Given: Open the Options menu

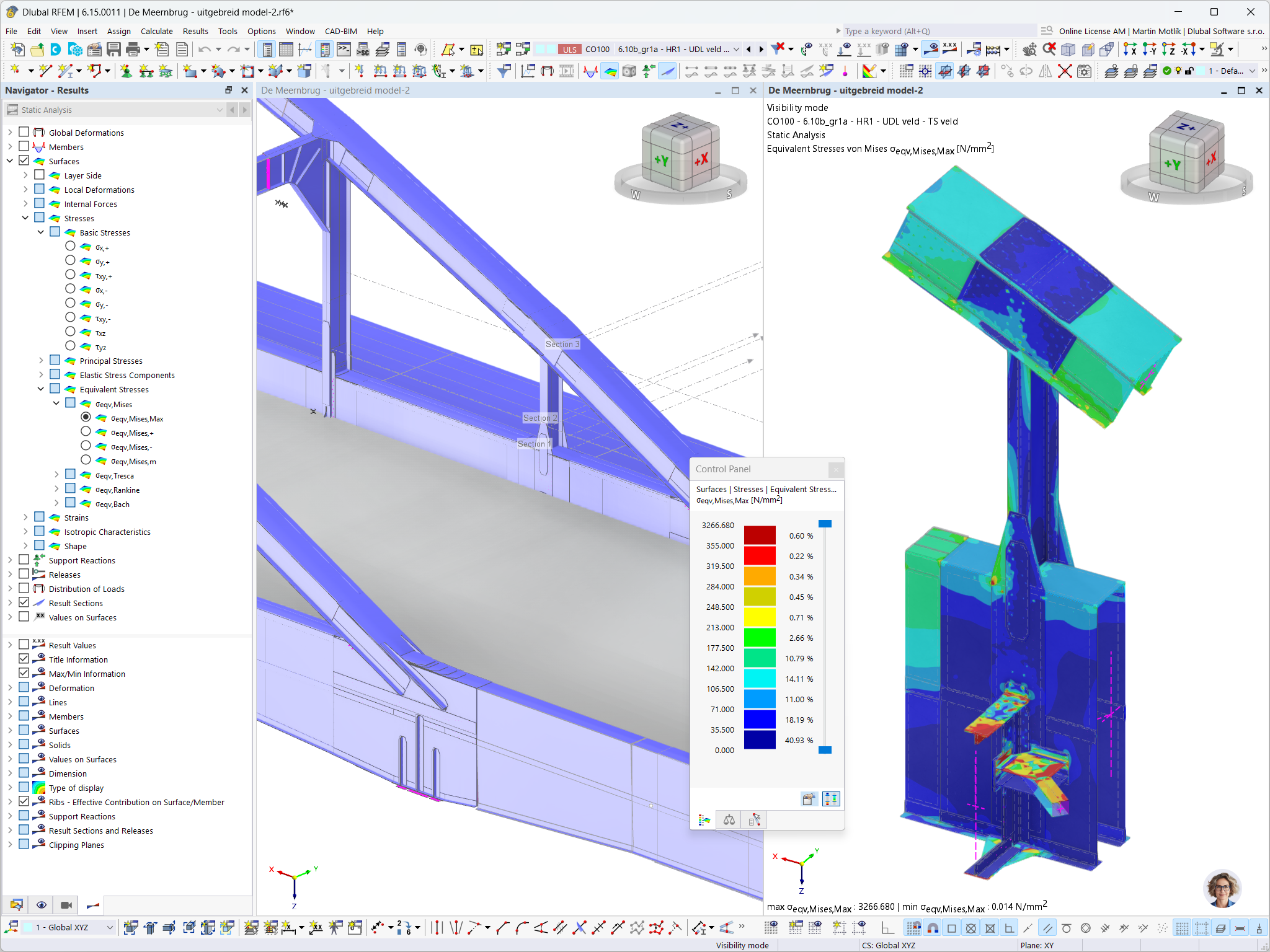Looking at the screenshot, I should tap(261, 31).
